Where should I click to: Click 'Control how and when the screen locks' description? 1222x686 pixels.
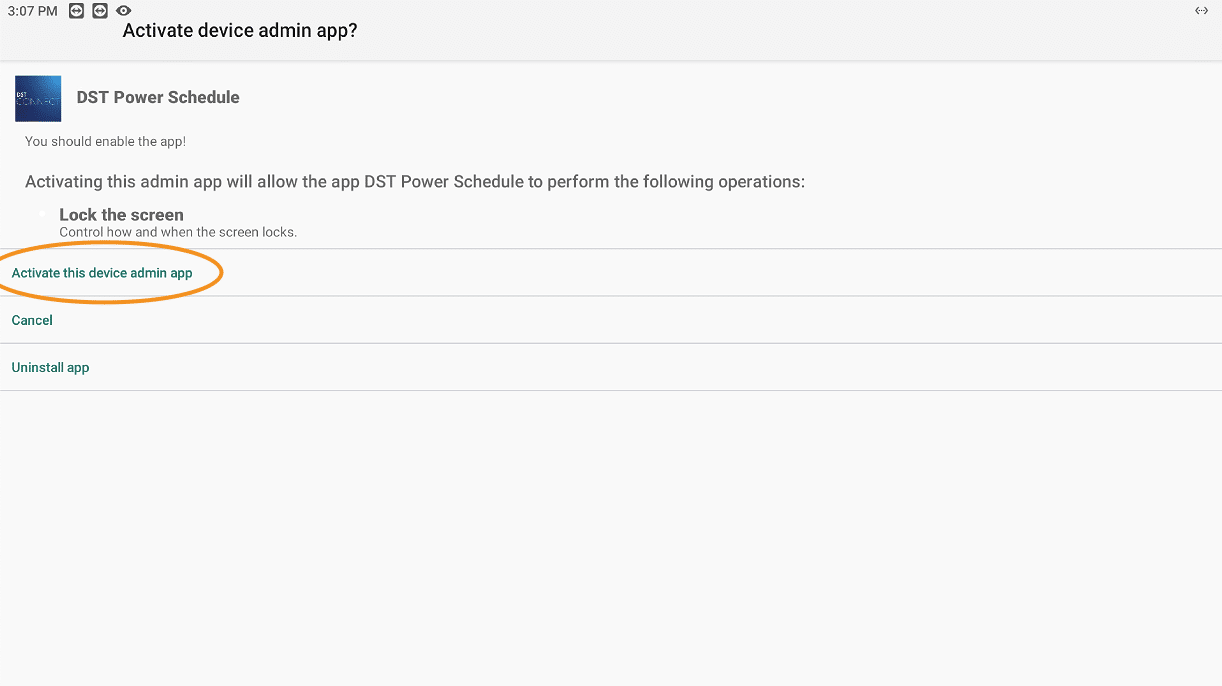[x=178, y=232]
